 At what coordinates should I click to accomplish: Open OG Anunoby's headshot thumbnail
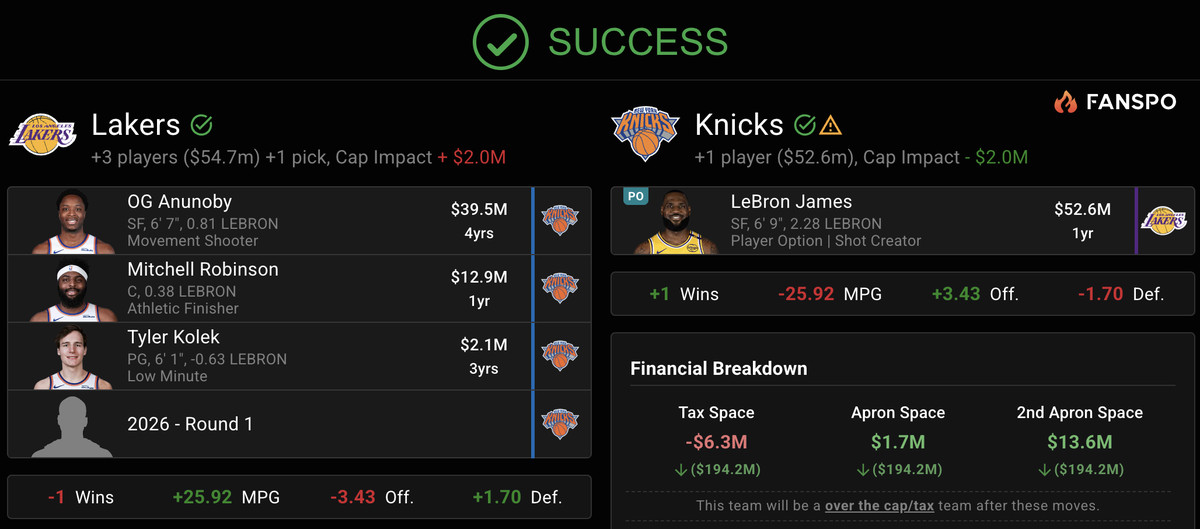[72, 222]
